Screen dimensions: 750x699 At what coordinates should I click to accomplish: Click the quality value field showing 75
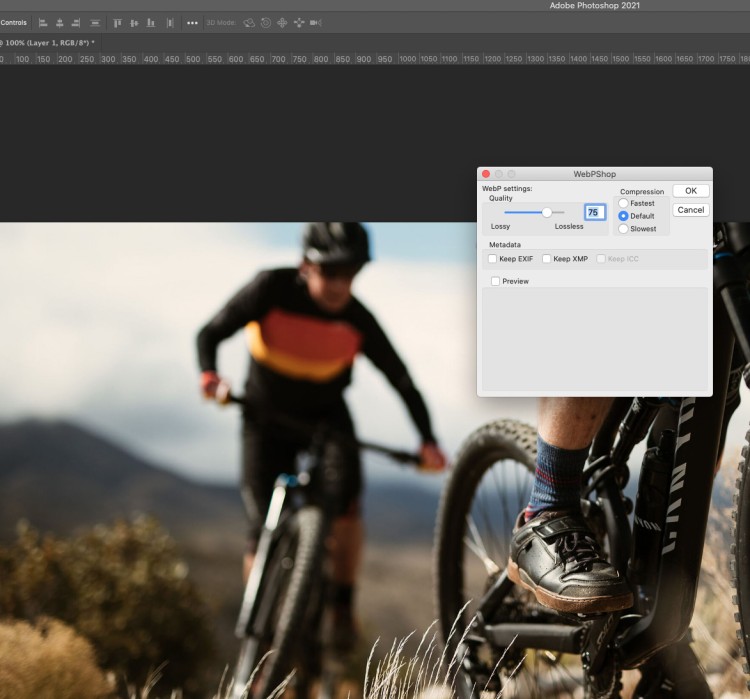[x=594, y=212]
